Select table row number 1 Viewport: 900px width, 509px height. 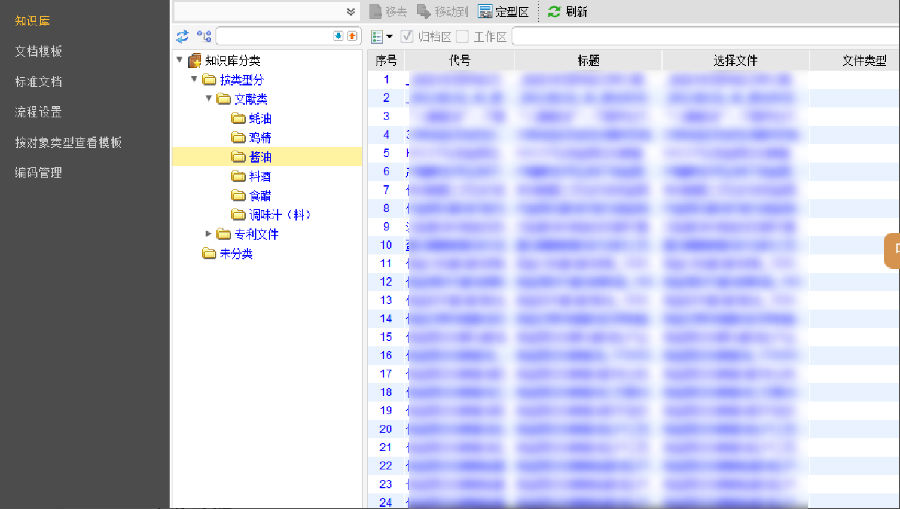click(x=634, y=80)
